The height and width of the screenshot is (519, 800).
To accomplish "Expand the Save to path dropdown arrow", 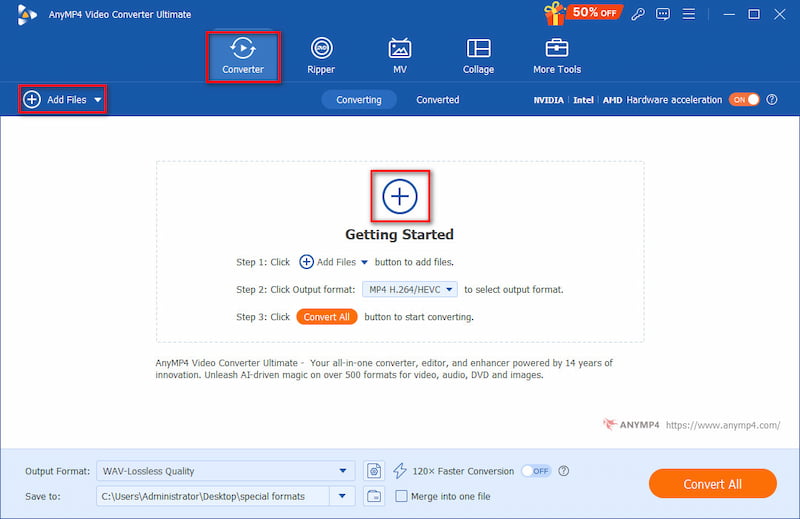I will coord(342,496).
